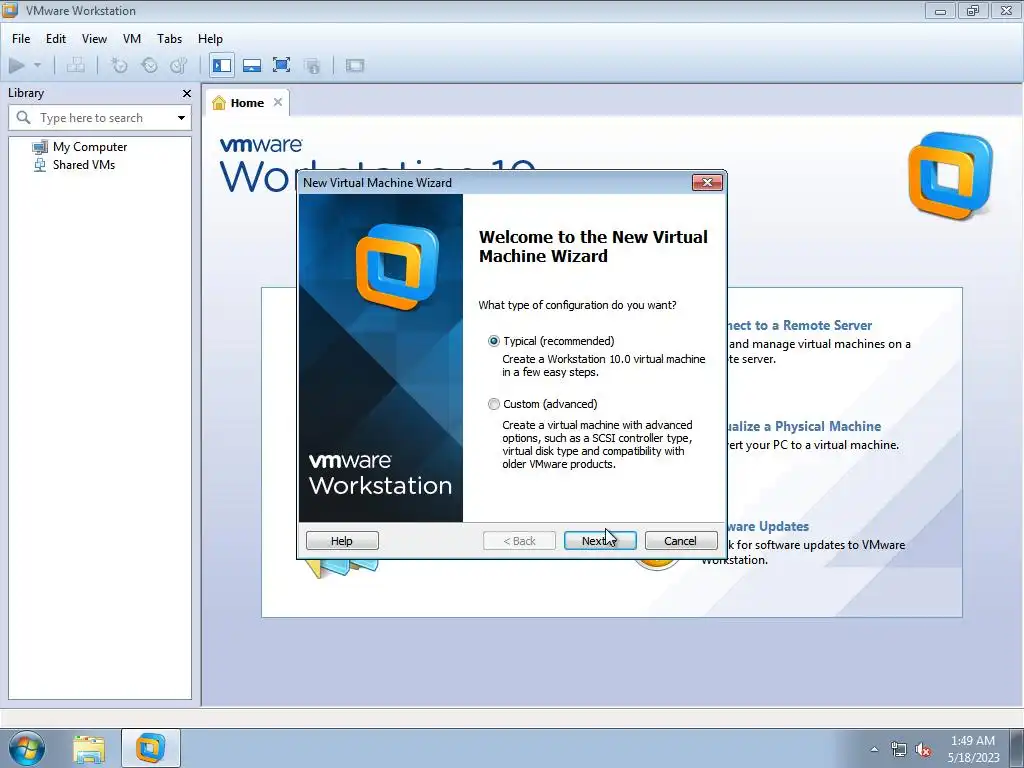
Task: Click the Power On play toolbar icon
Action: [x=17, y=65]
